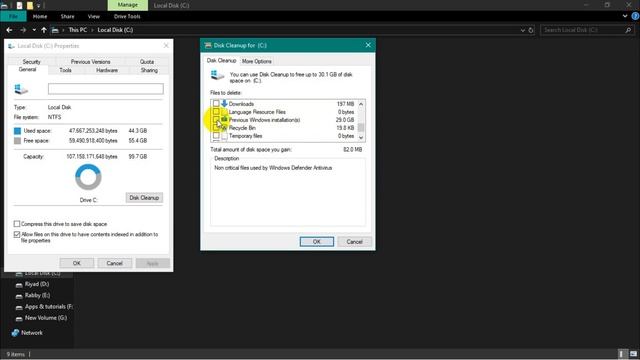Click OK in Local Disk Properties
Viewport: 640px width, 360px height.
coord(77,263)
